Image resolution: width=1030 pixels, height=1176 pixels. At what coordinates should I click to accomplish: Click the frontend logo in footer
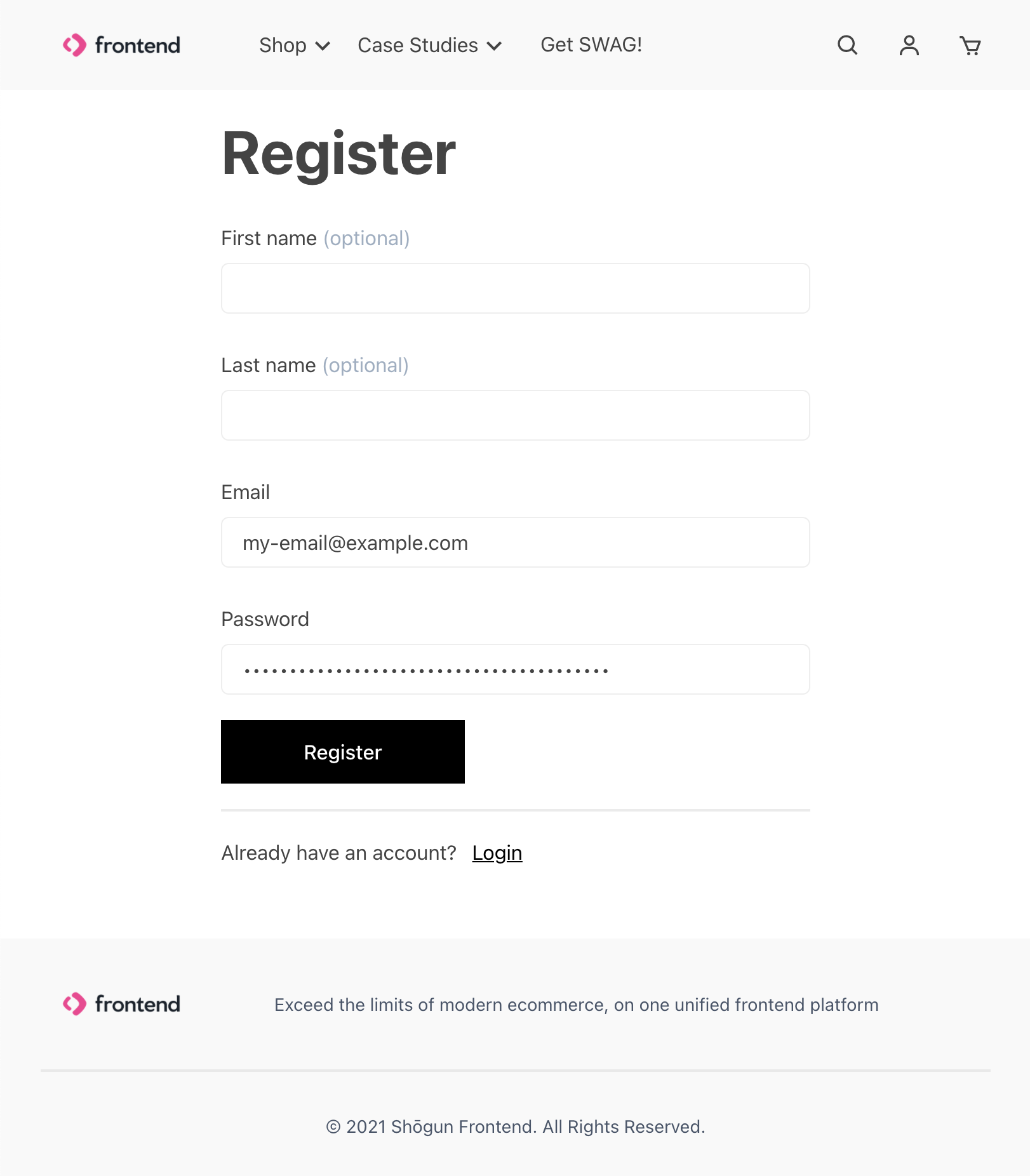(x=122, y=1004)
